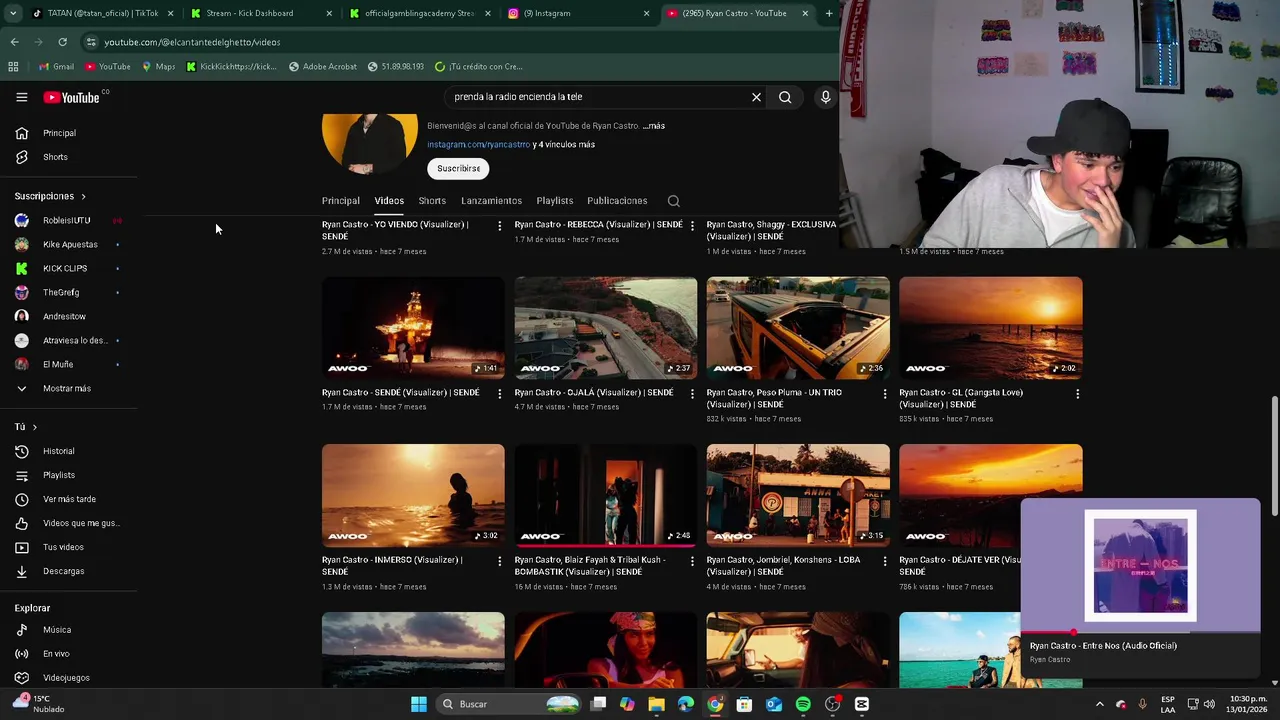This screenshot has height=720, width=1280.
Task: Open Videojuegos under Explorar
Action: 68,678
